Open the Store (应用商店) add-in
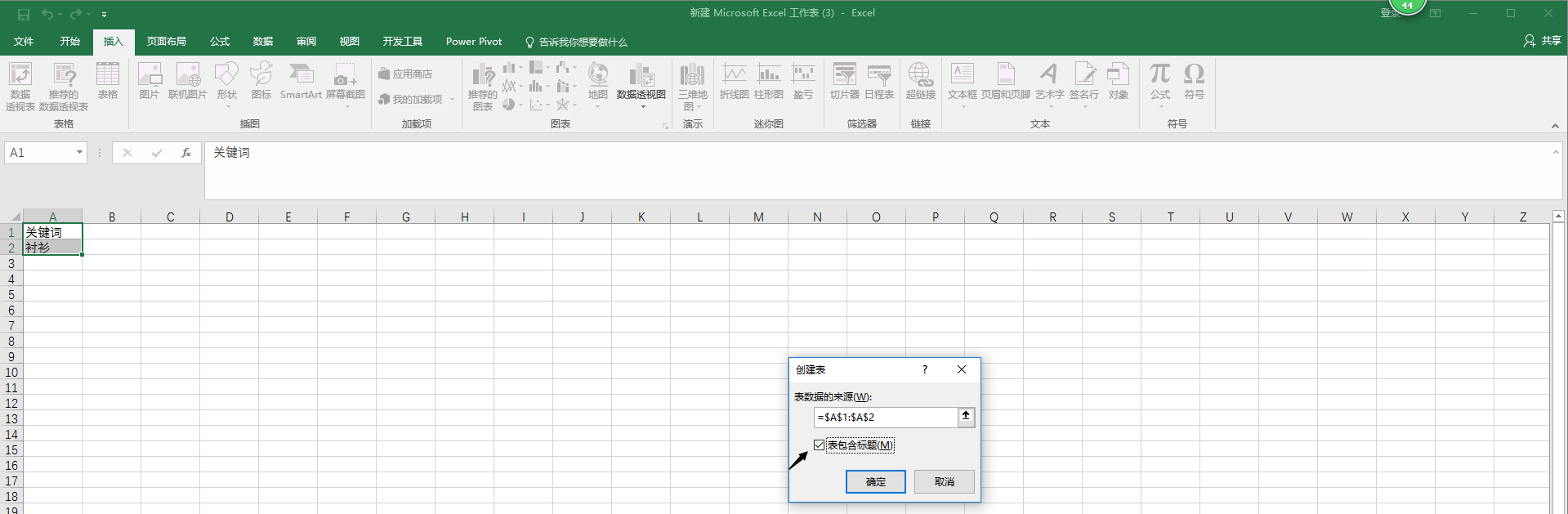Screen dimensions: 1568x514 coord(405,74)
